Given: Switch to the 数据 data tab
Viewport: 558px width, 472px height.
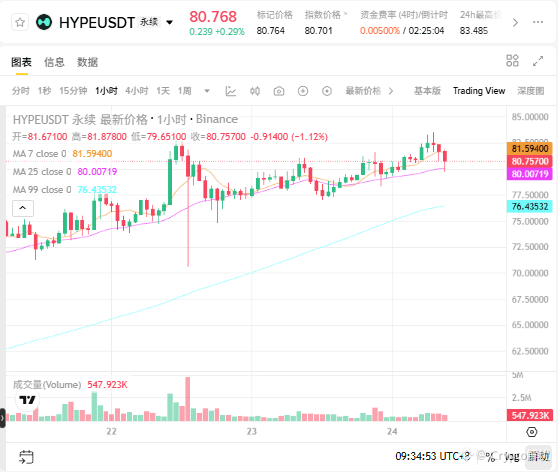Looking at the screenshot, I should point(87,62).
